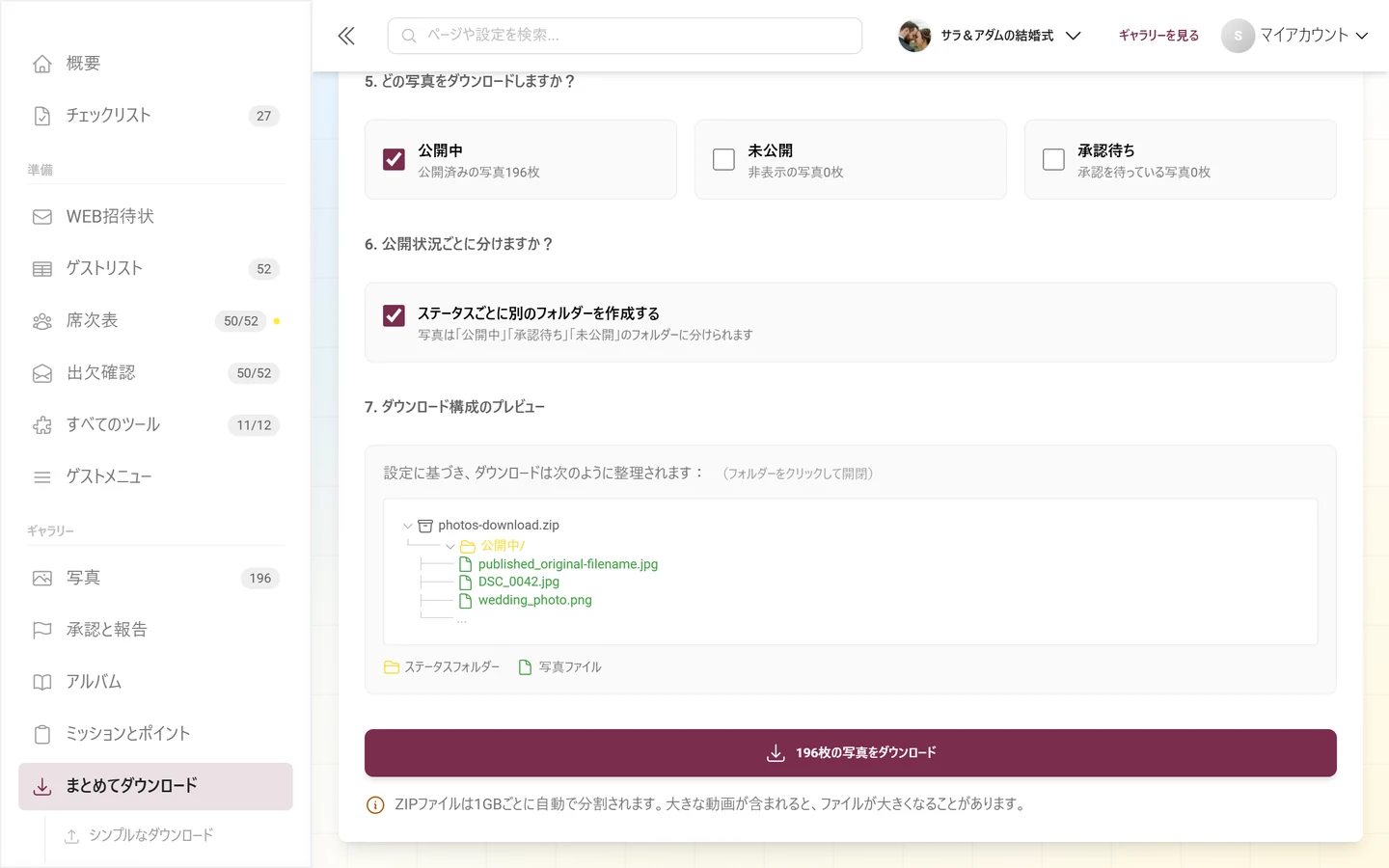Viewport: 1389px width, 868px height.
Task: Click the 写真ファイル legend label
Action: (570, 667)
